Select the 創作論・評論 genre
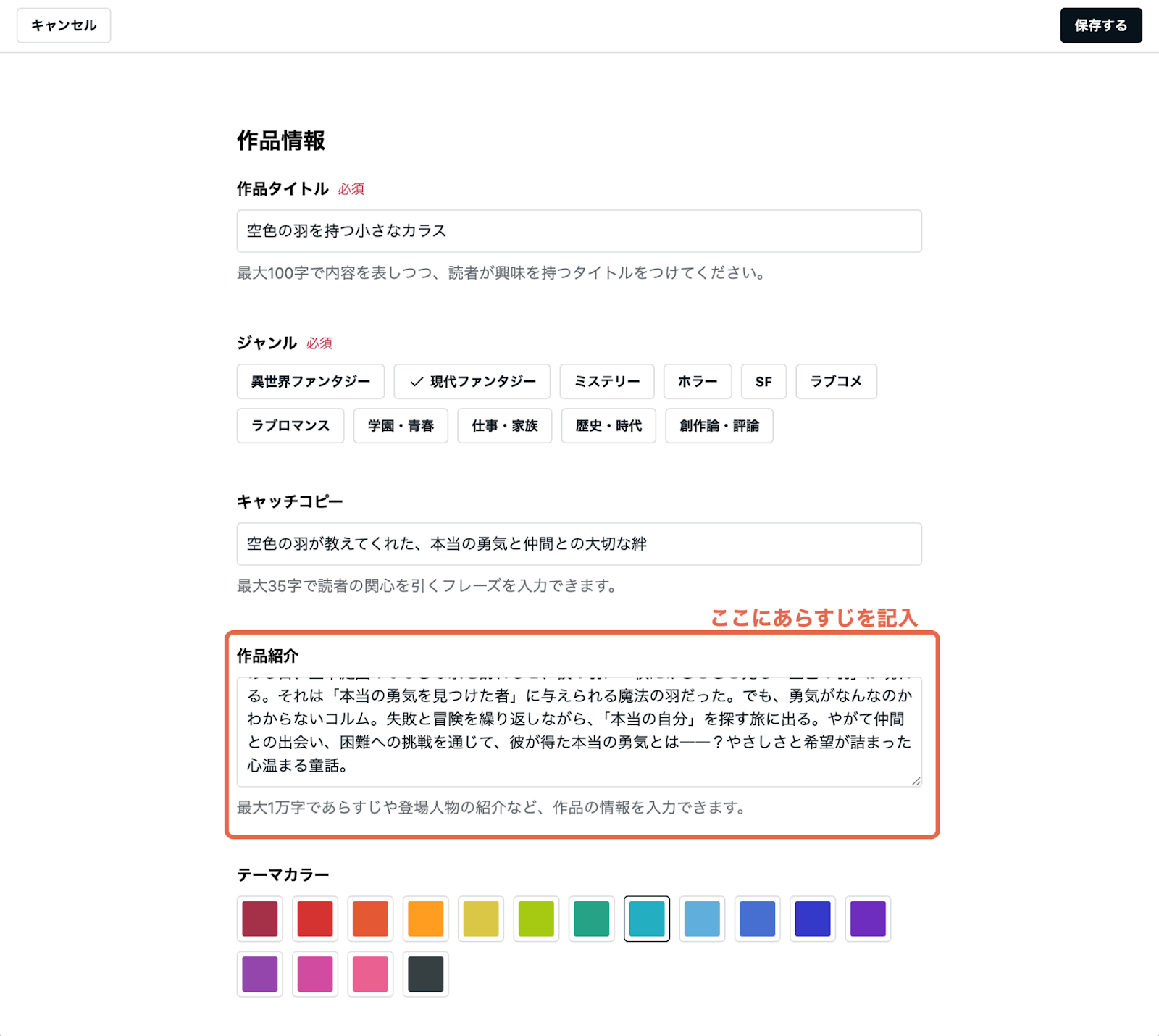The height and width of the screenshot is (1036, 1159). coord(719,426)
